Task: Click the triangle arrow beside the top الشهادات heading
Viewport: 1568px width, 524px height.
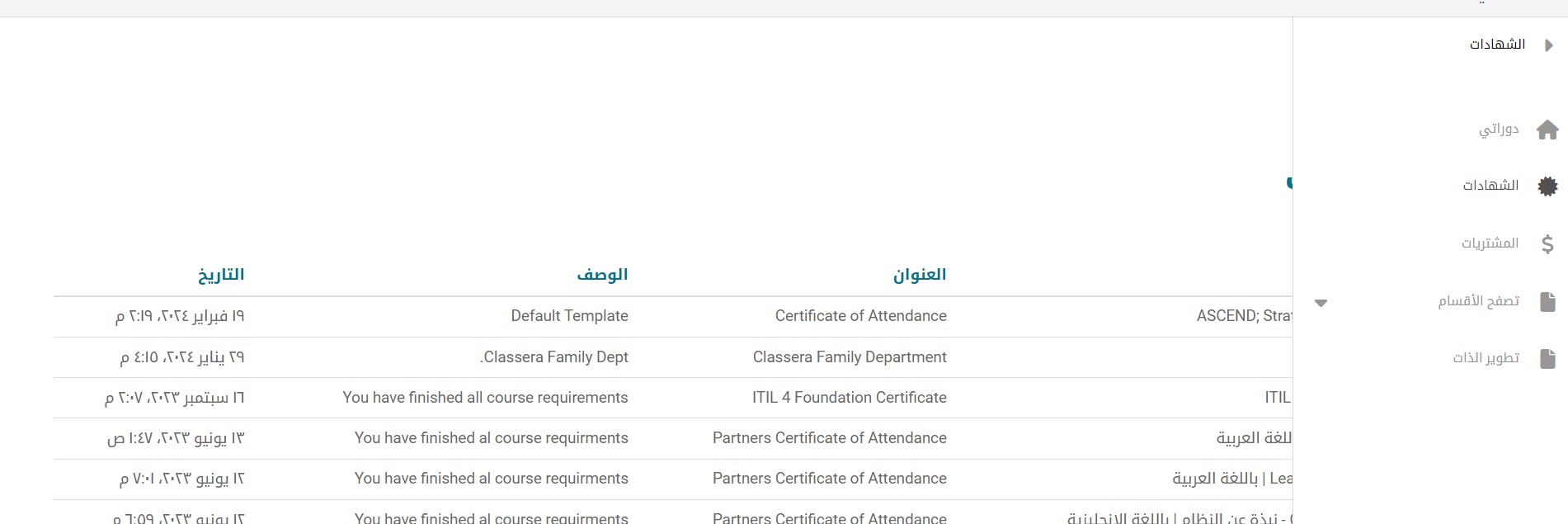Action: pos(1549,45)
